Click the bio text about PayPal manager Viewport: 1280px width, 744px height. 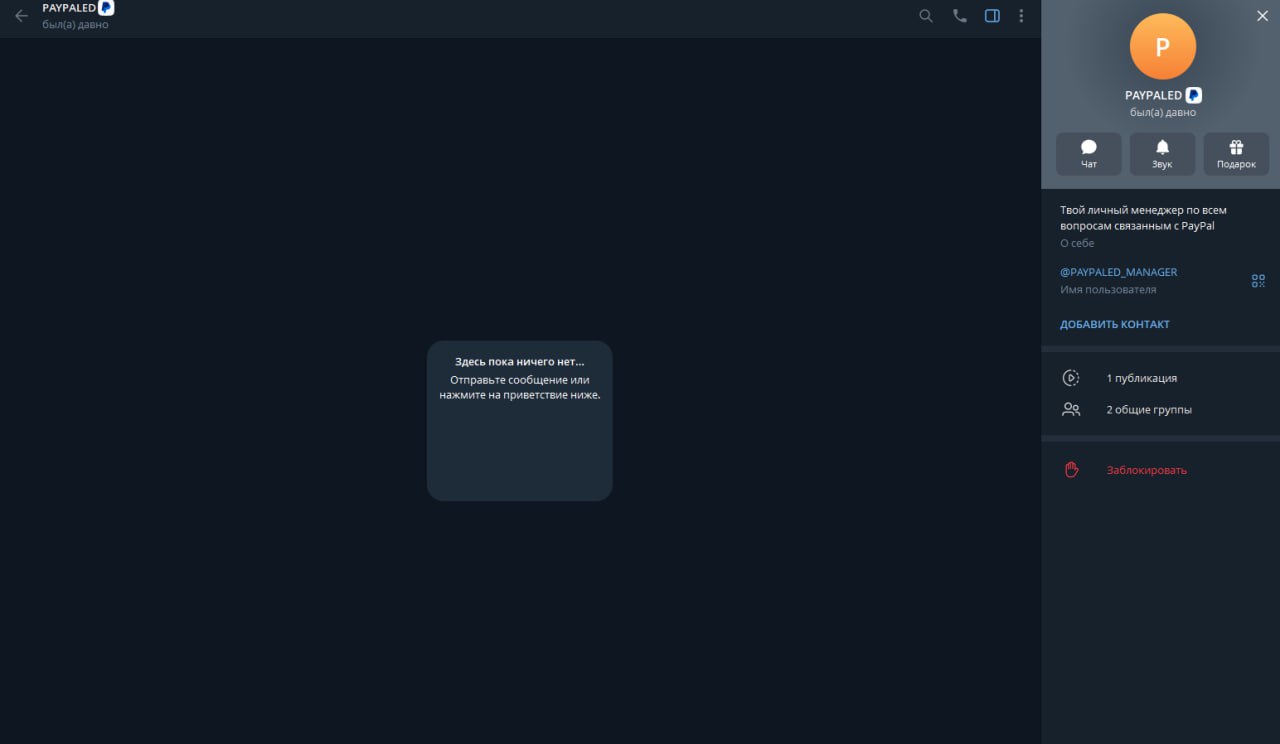tap(1143, 218)
